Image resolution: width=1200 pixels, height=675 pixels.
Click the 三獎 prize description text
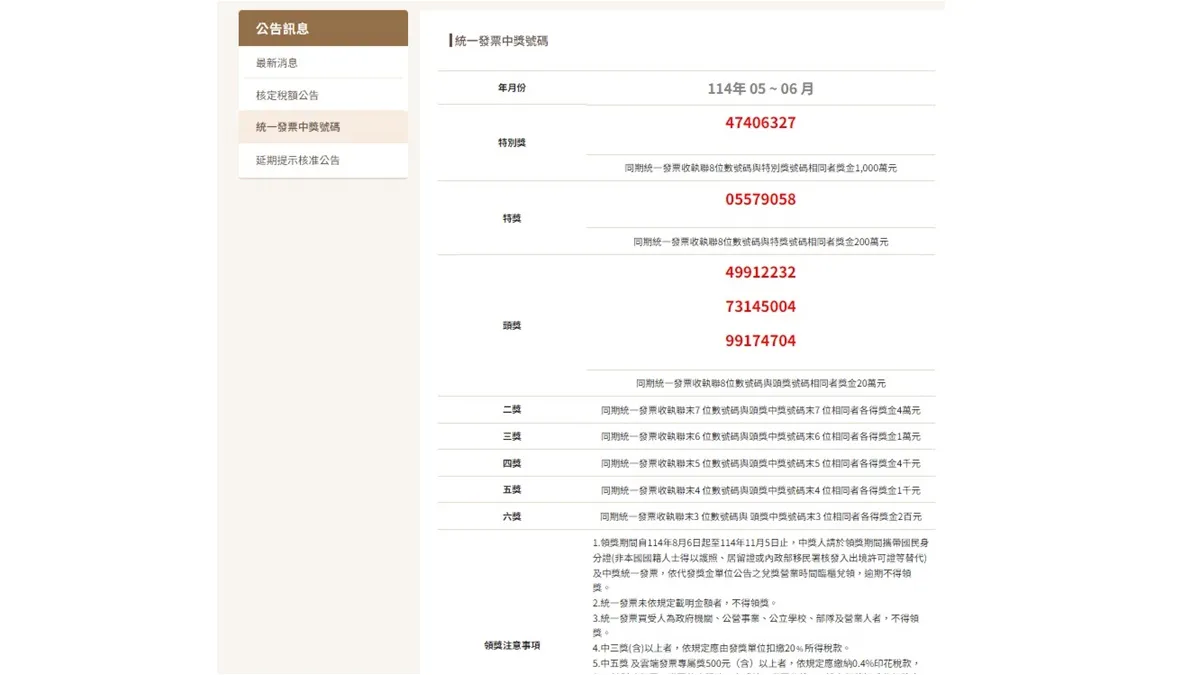[760, 436]
